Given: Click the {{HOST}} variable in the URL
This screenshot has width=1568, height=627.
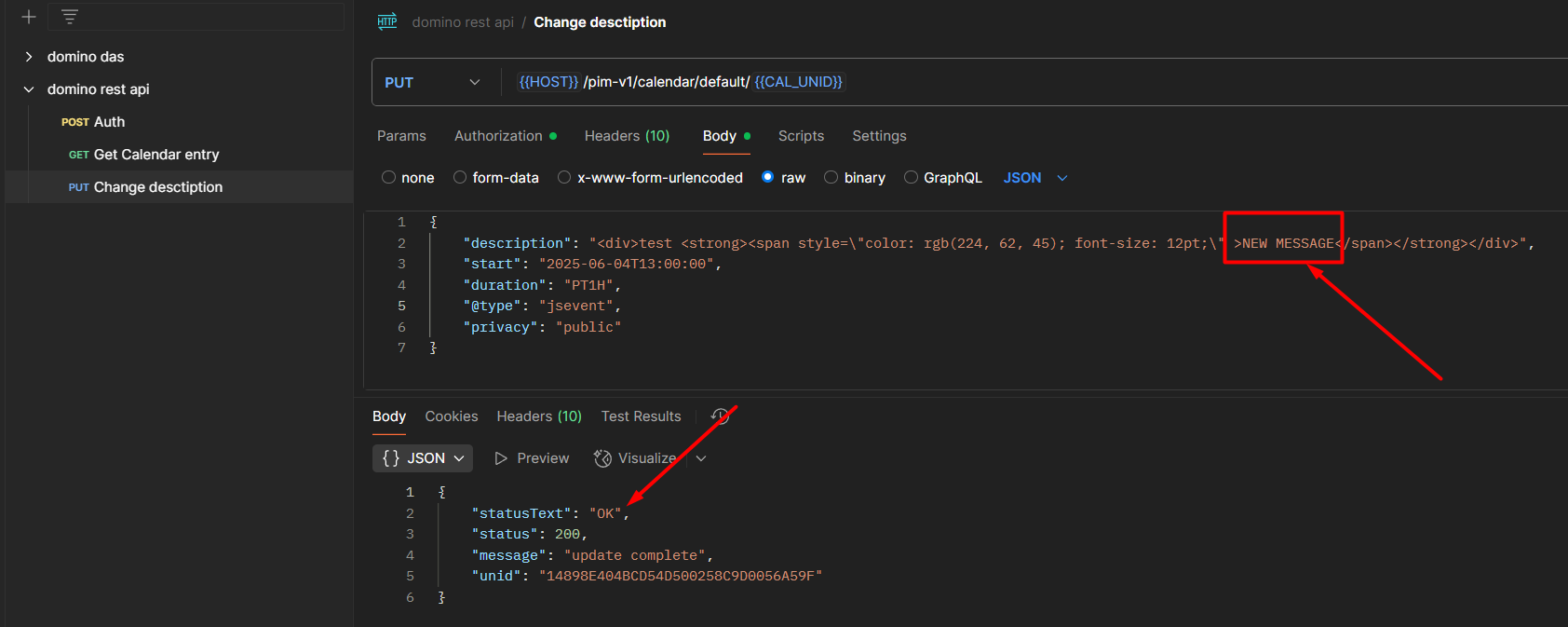Looking at the screenshot, I should click(x=549, y=82).
